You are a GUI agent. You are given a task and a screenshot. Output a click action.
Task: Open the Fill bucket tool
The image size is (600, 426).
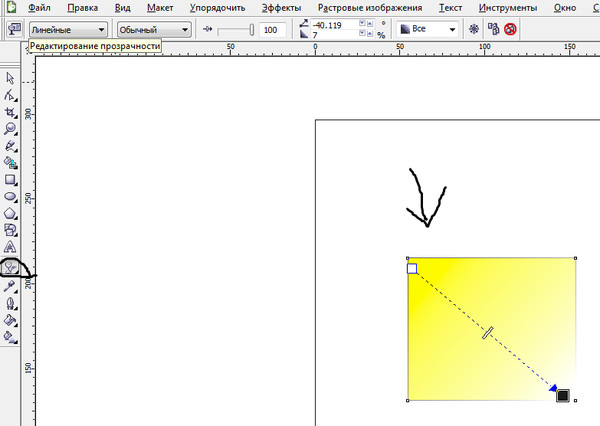(x=10, y=320)
